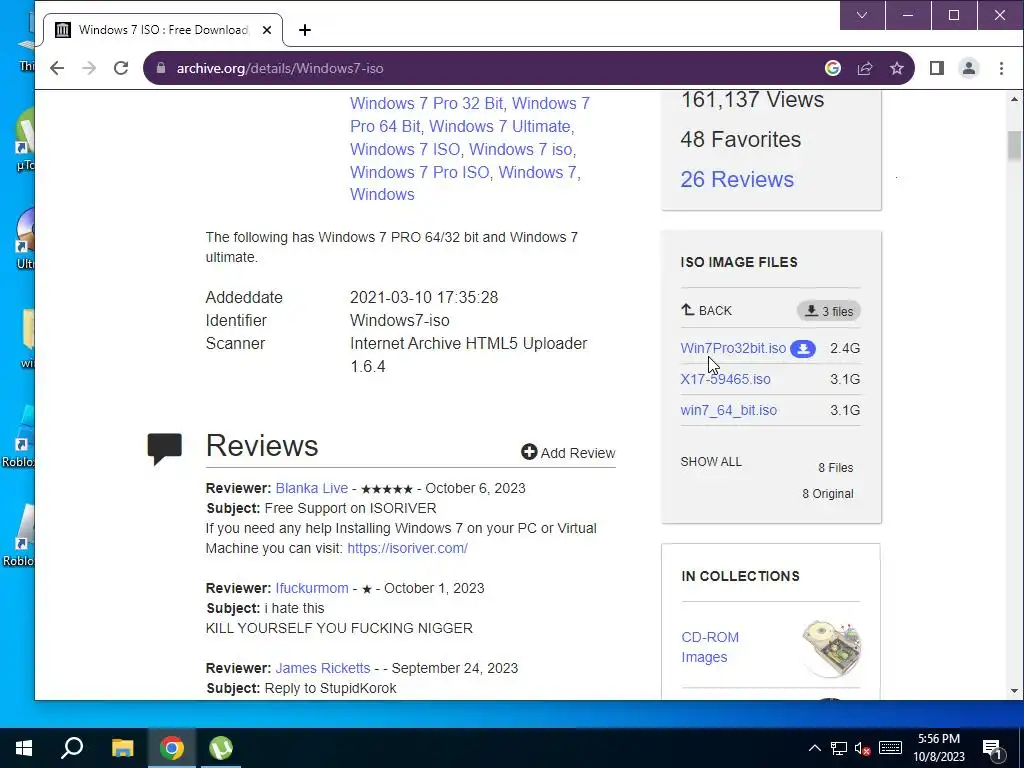Viewport: 1024px width, 768px height.
Task: Select the Windows 7 ISO browser tab
Action: pyautogui.click(x=163, y=30)
